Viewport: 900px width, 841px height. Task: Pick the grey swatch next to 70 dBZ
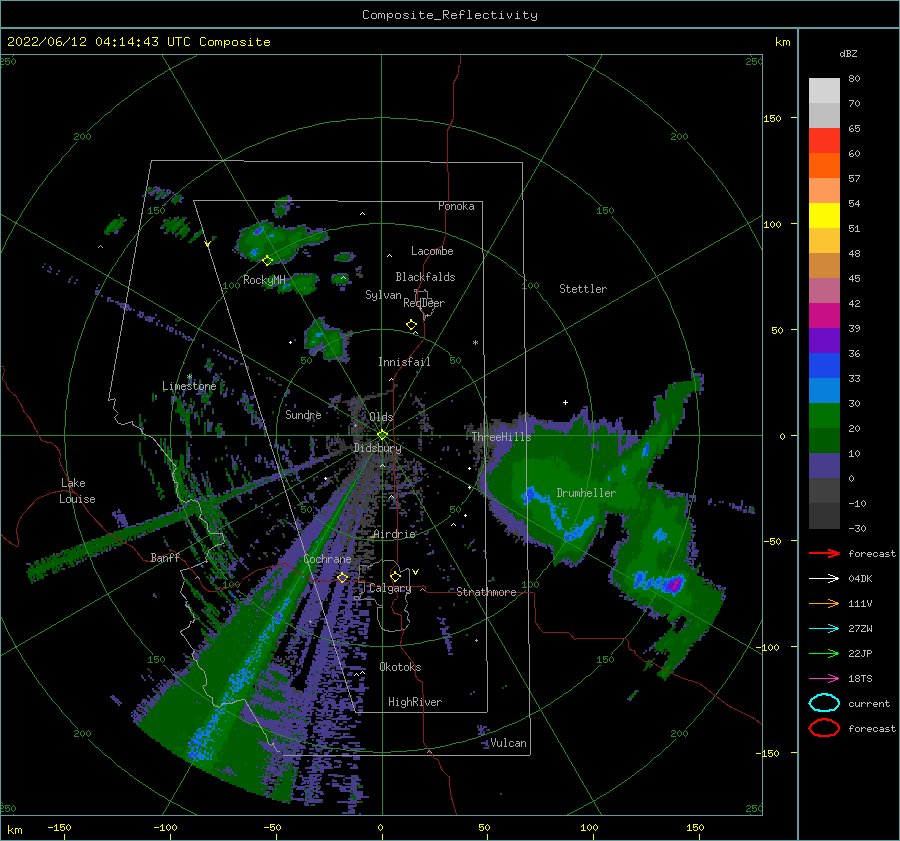tap(824, 115)
